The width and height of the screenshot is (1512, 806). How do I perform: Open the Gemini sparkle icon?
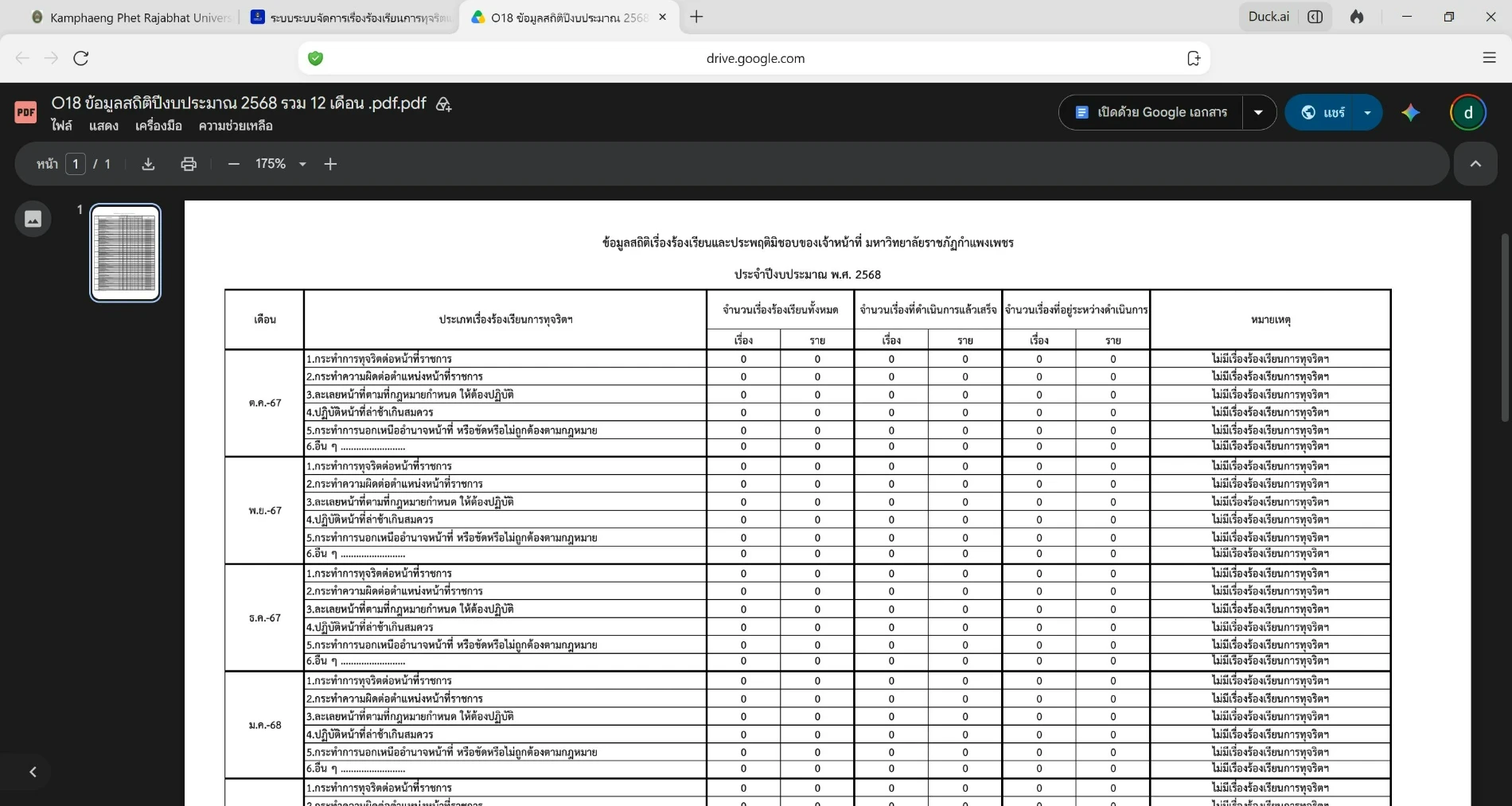[x=1411, y=112]
